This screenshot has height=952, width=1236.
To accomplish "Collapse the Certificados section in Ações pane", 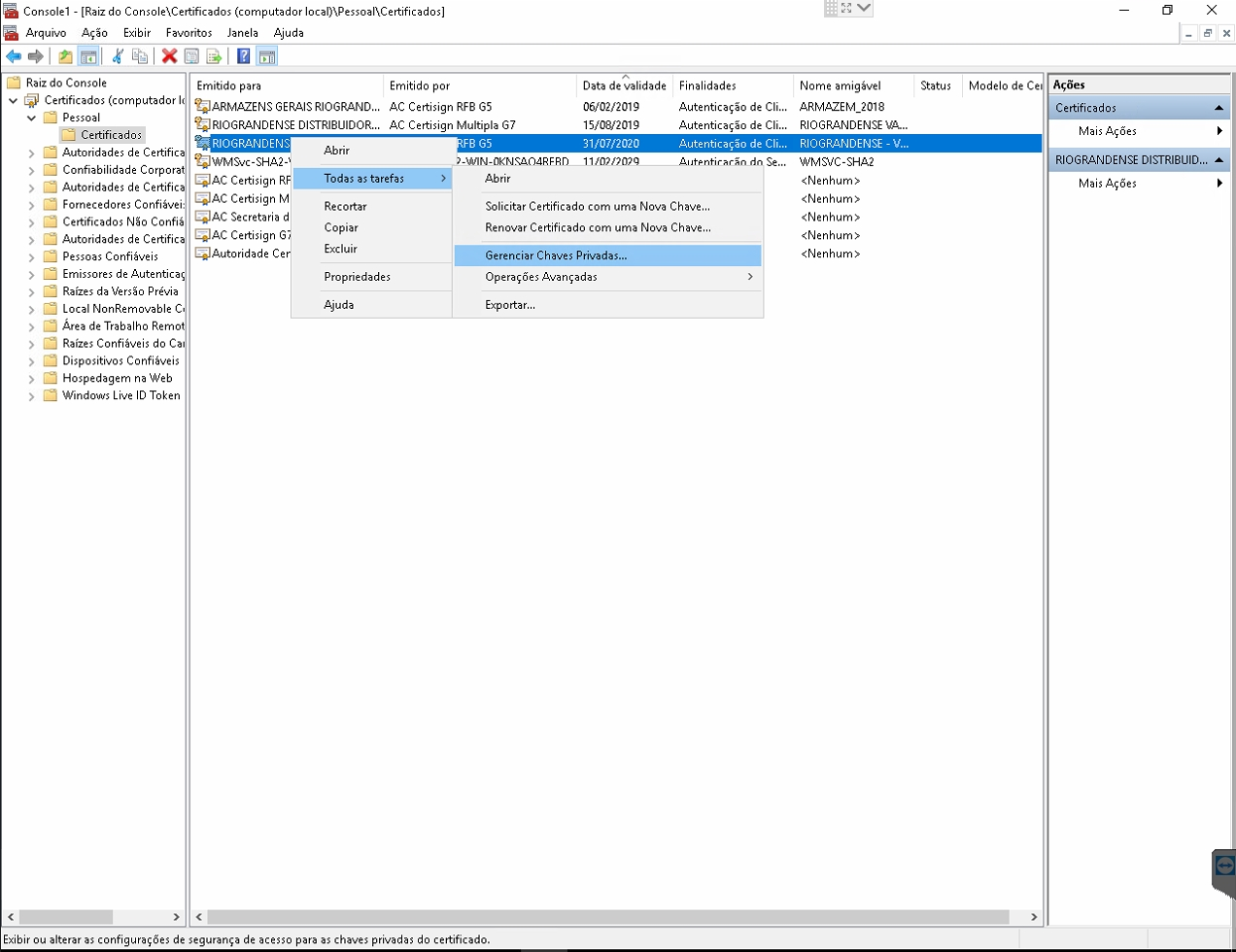I will coord(1219,108).
